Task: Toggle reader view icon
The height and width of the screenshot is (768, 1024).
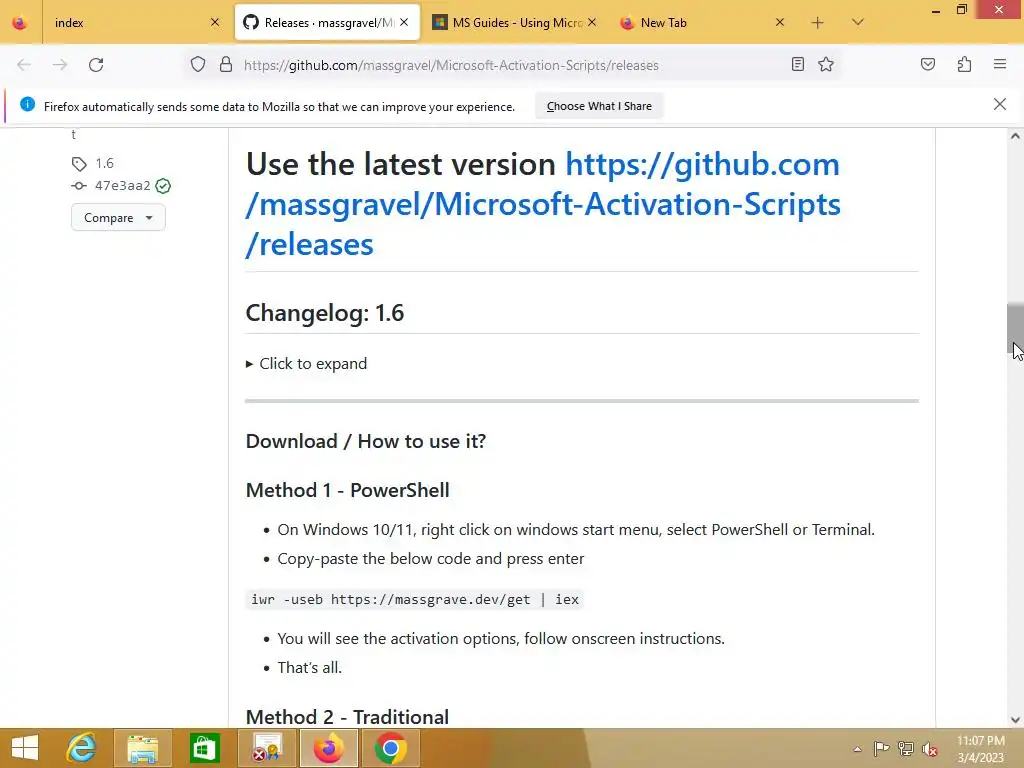Action: point(797,64)
